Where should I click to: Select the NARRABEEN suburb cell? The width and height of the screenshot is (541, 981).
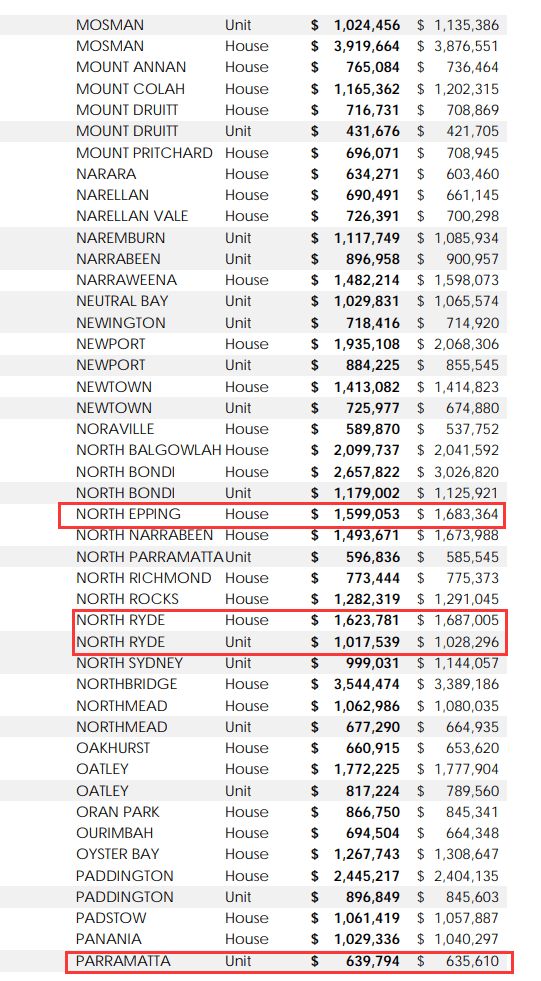(x=118, y=259)
